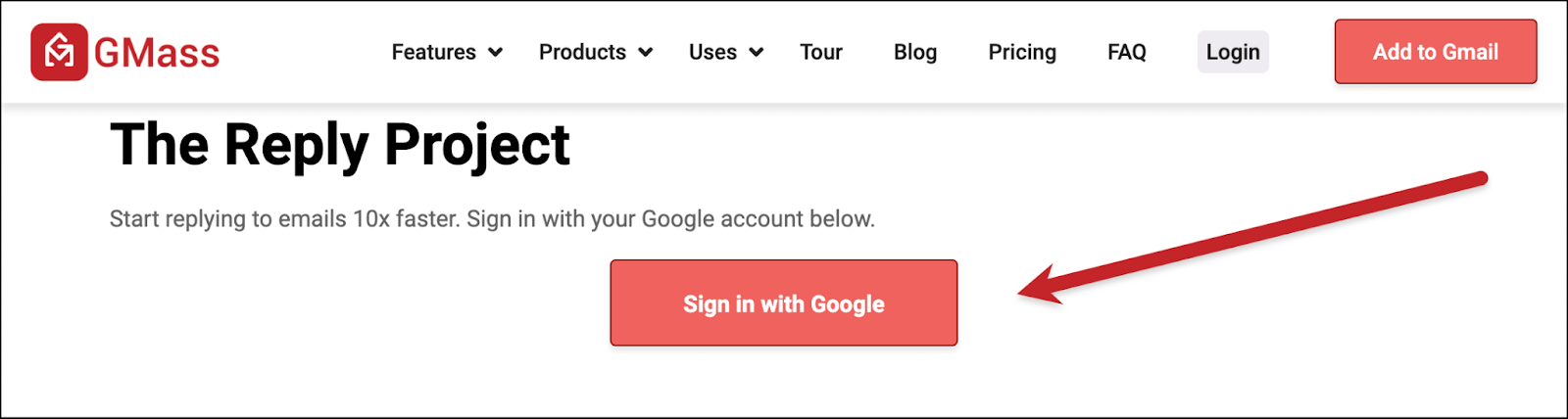
Task: Open the Uses menu
Action: 712,52
